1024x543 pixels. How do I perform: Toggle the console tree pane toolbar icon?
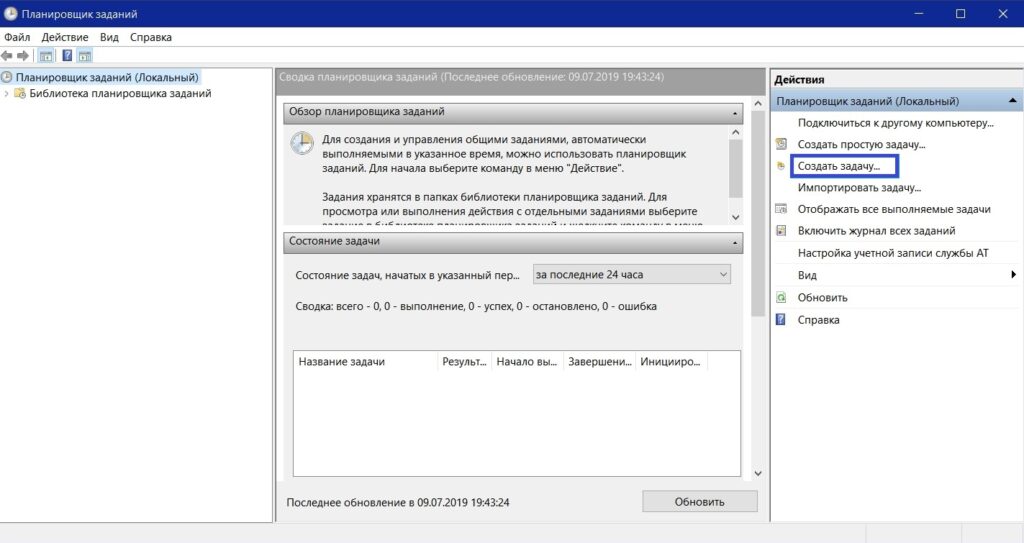click(46, 56)
